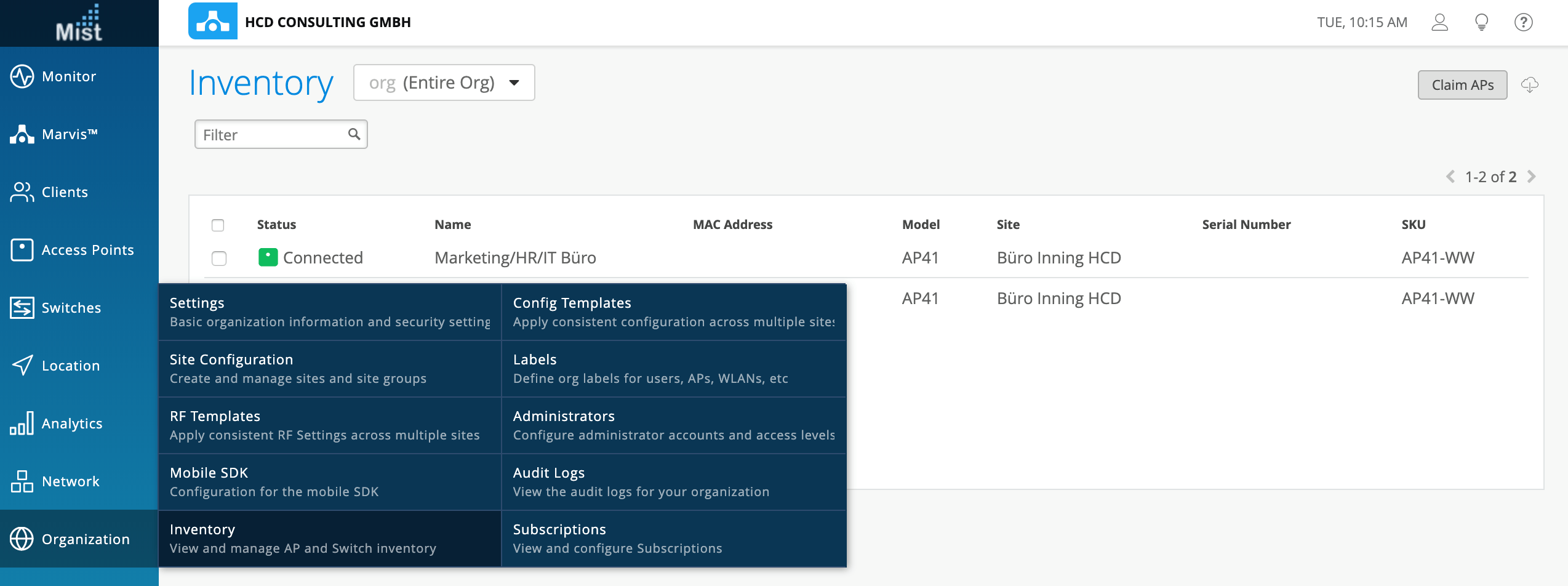This screenshot has height=586, width=1568.
Task: Open the user account profile icon
Action: coord(1439,23)
